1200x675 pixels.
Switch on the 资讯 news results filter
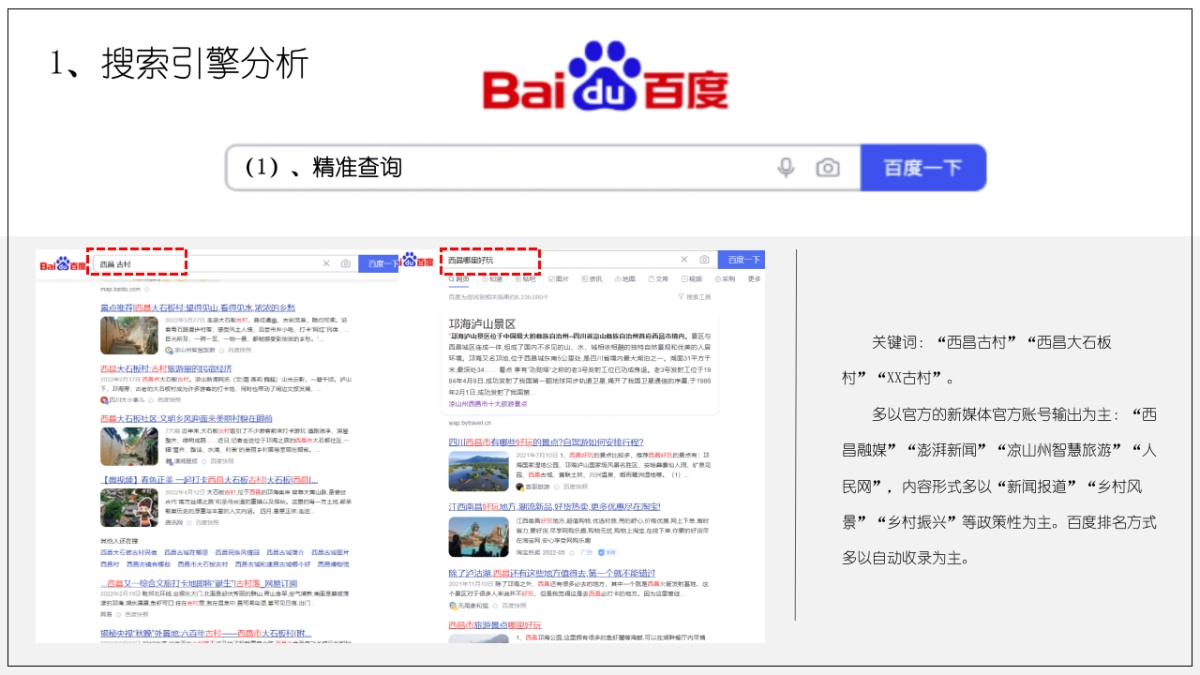pos(594,279)
